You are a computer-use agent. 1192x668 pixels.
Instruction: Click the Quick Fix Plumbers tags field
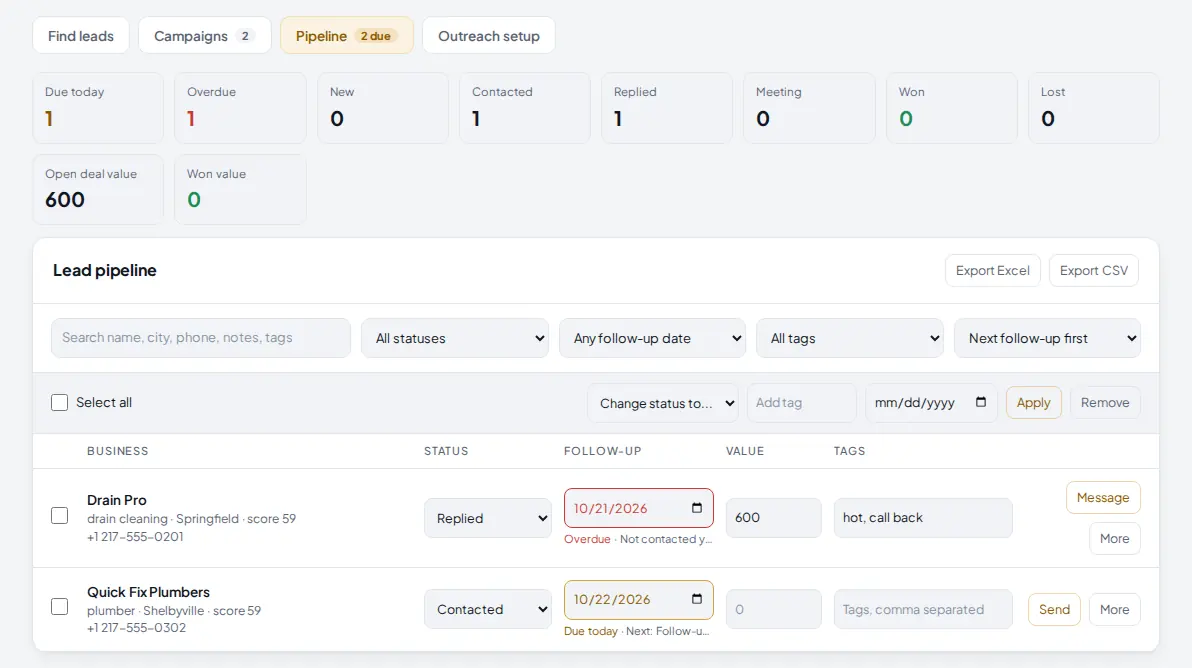coord(923,609)
